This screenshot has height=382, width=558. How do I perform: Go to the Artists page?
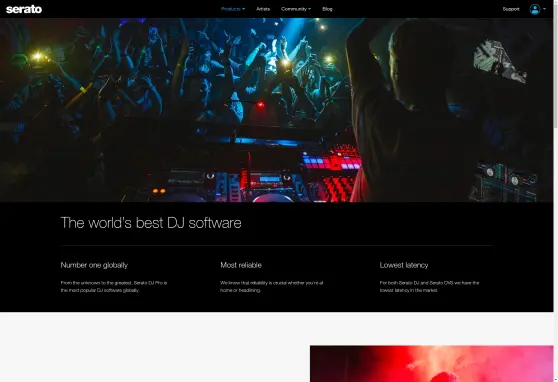pyautogui.click(x=263, y=9)
